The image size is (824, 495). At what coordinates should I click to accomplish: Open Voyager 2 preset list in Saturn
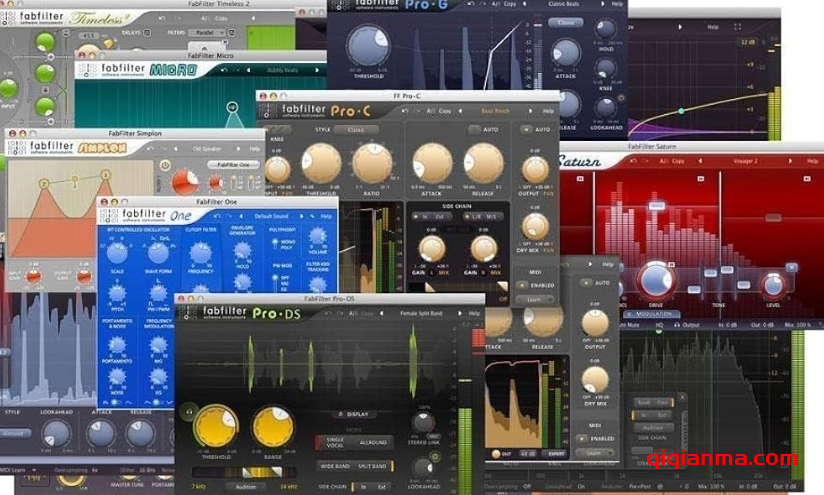745,161
